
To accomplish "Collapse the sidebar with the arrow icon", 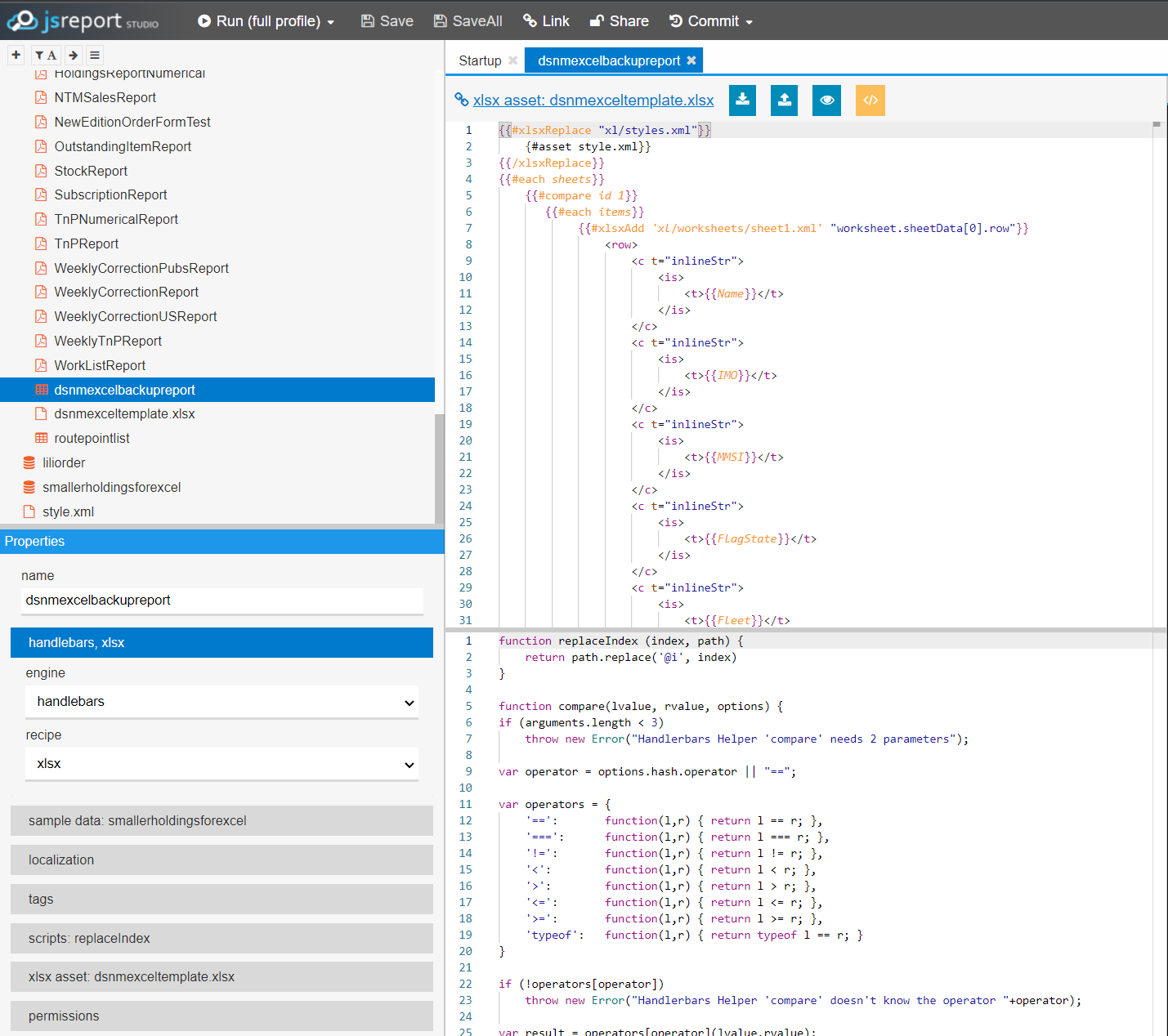I will 73,55.
